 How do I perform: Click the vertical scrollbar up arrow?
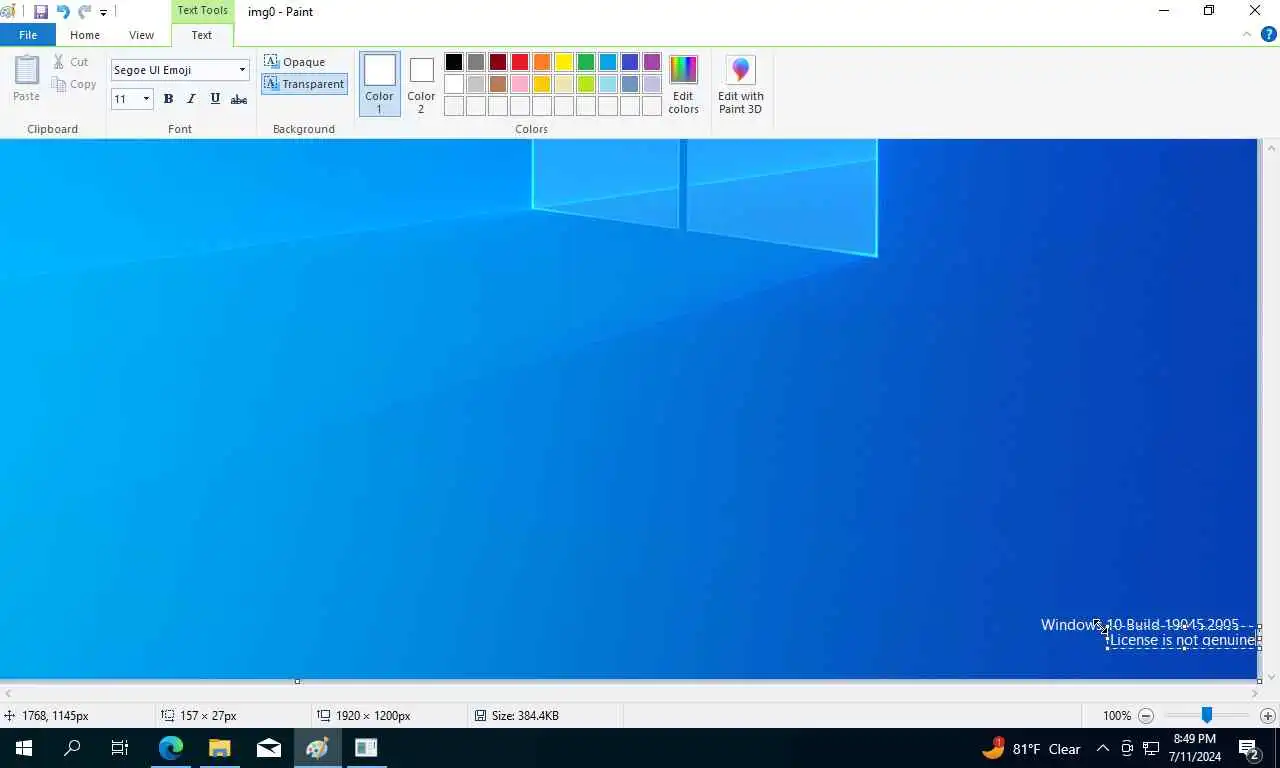1271,148
